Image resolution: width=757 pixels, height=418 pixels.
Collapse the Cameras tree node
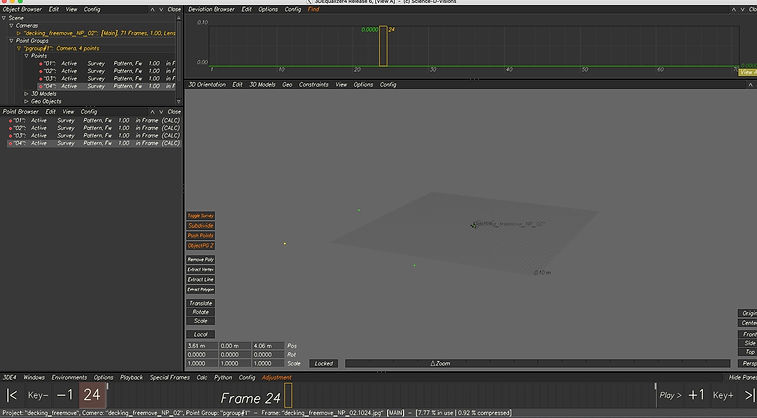(x=12, y=26)
